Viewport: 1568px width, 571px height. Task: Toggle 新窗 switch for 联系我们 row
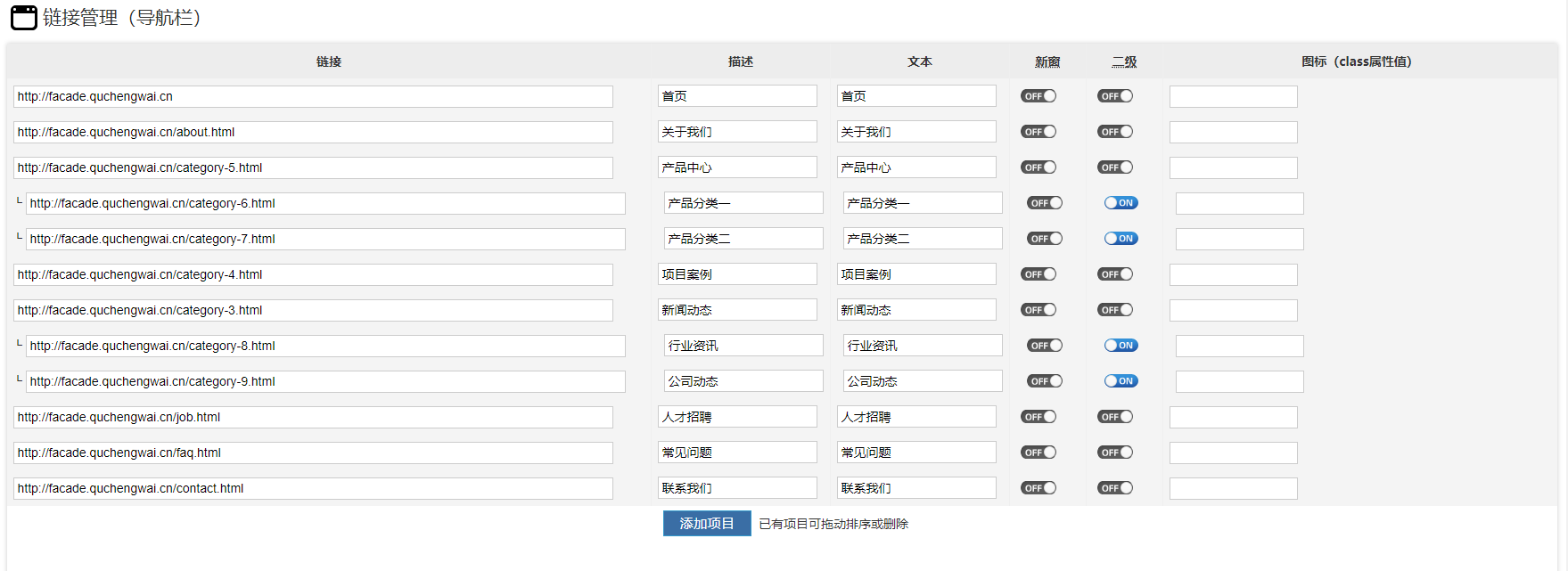[x=1038, y=488]
